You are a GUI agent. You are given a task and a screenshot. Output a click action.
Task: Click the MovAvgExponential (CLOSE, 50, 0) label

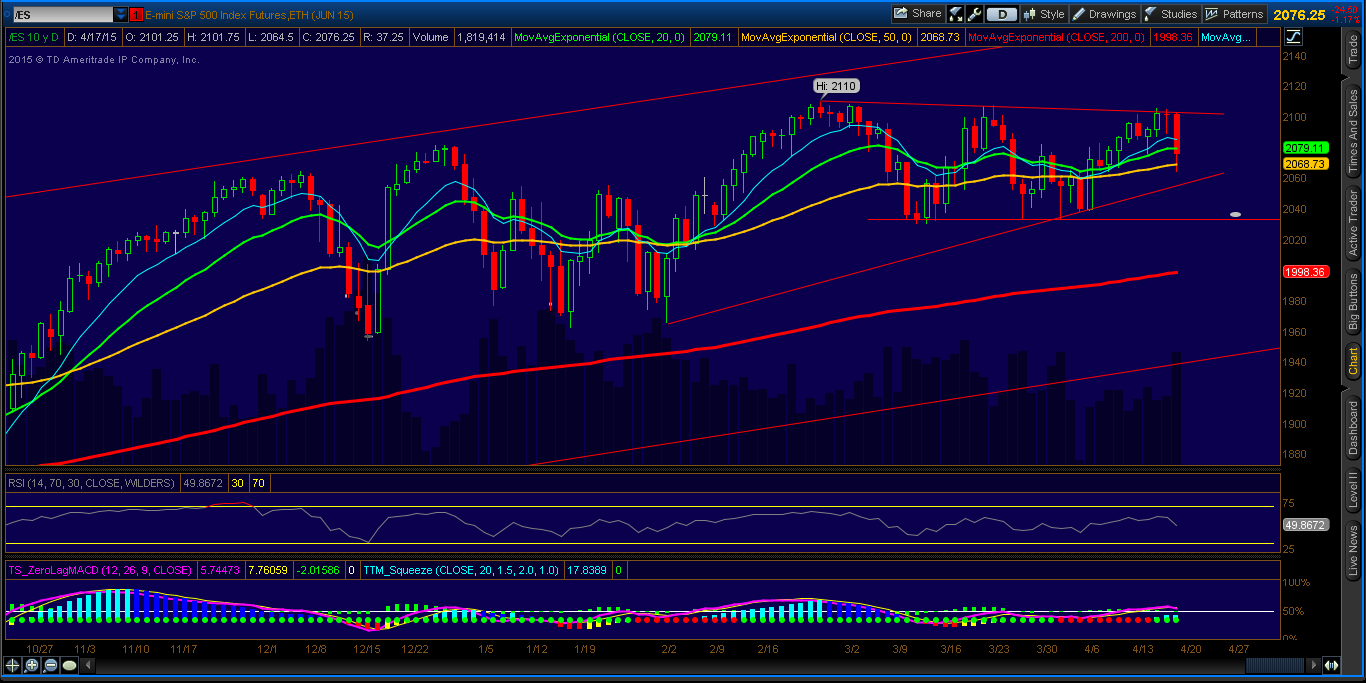click(x=828, y=37)
